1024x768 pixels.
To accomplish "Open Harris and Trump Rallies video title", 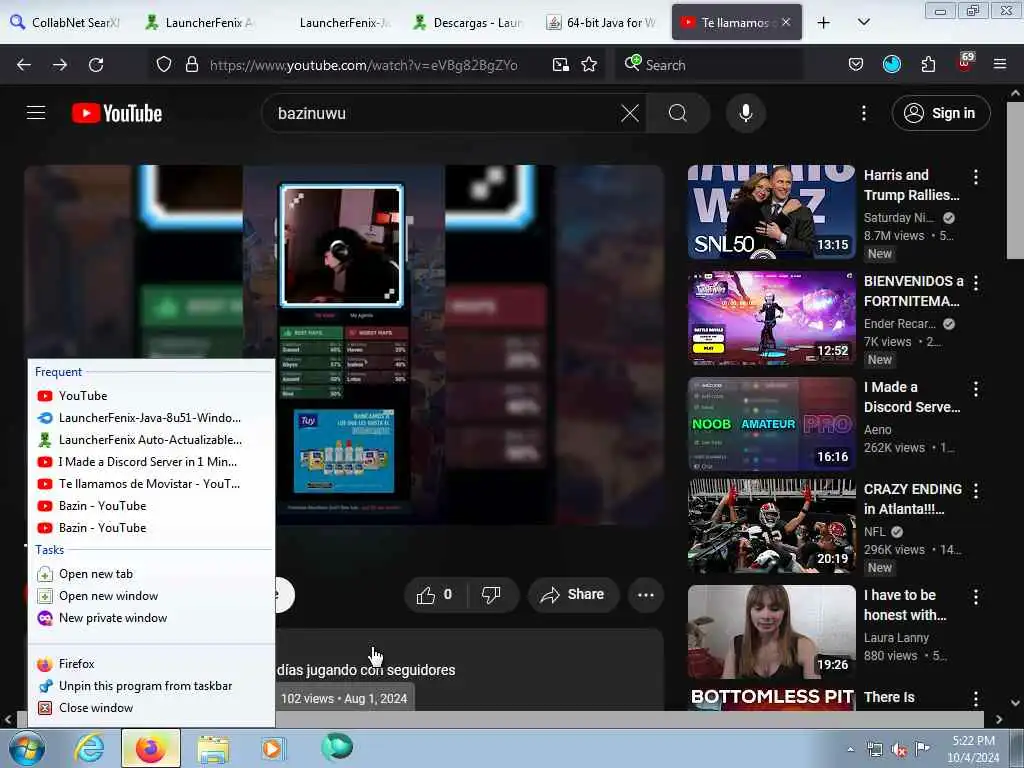I will 912,185.
